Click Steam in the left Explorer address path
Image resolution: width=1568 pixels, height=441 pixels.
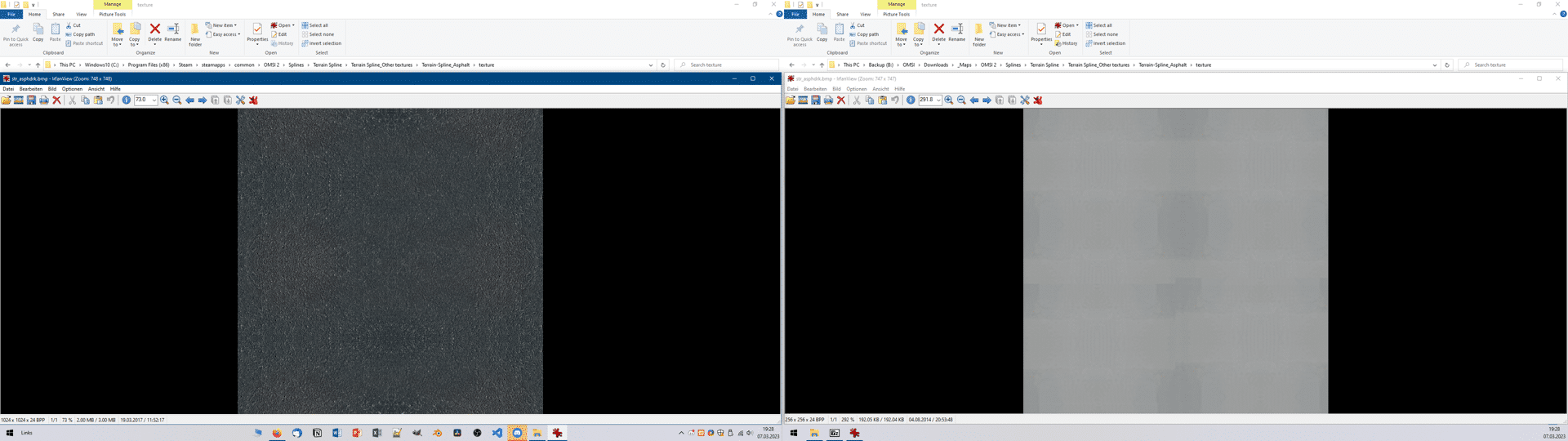click(185, 65)
